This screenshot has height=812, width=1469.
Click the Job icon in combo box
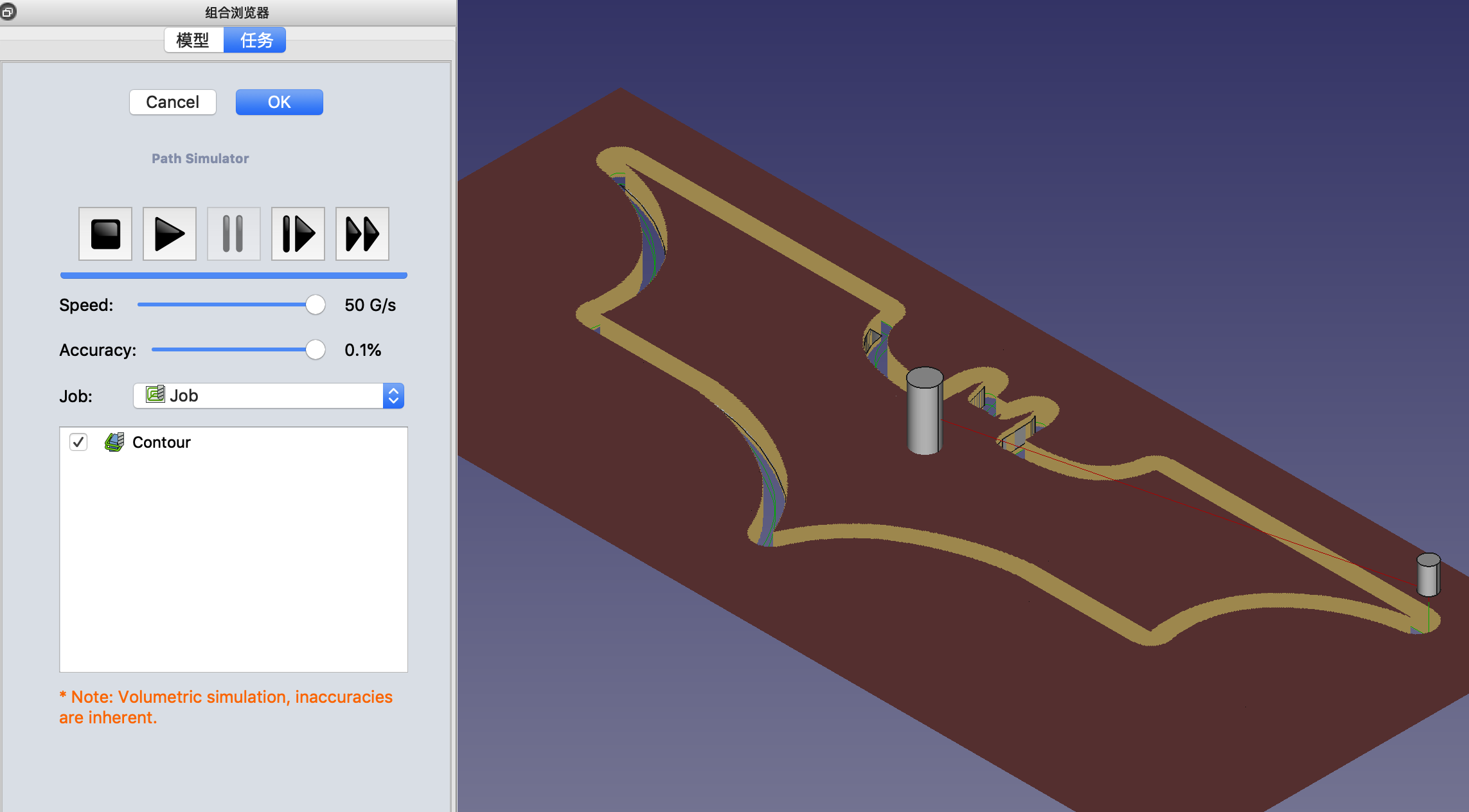155,394
